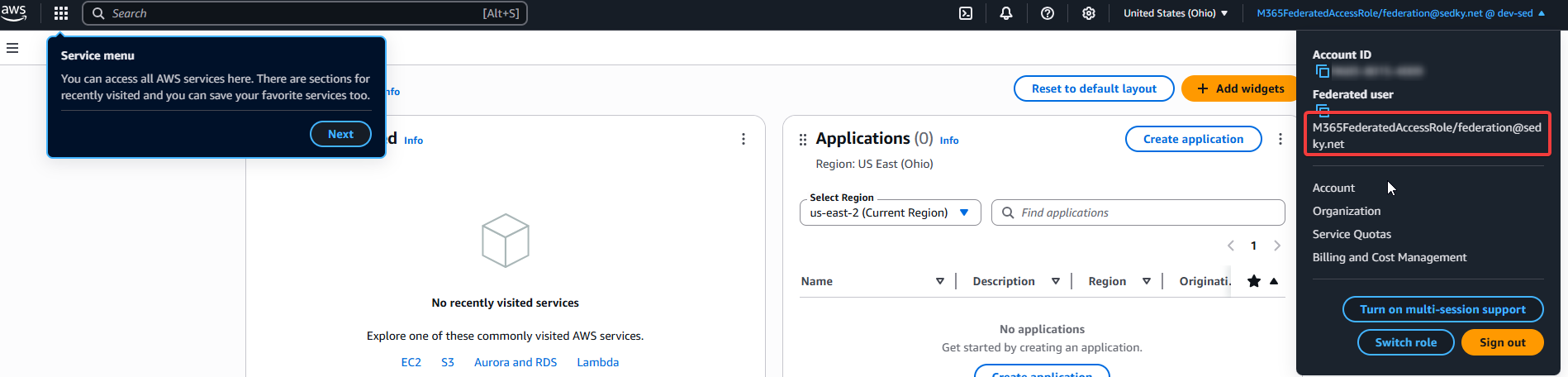Open Info link beside Applications heading
1568x377 pixels.
coord(949,141)
